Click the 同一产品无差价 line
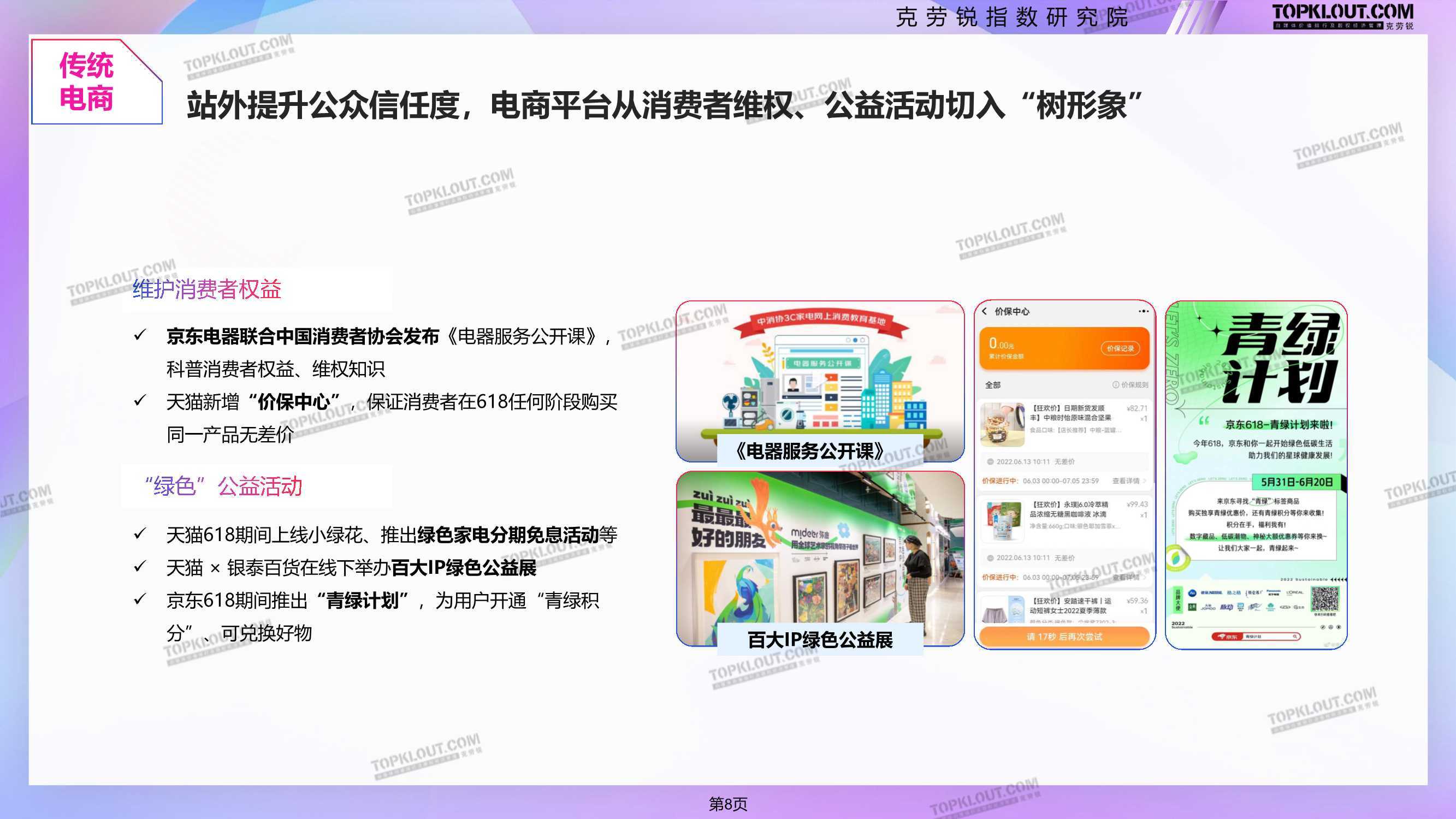Viewport: 1456px width, 819px height. [230, 435]
